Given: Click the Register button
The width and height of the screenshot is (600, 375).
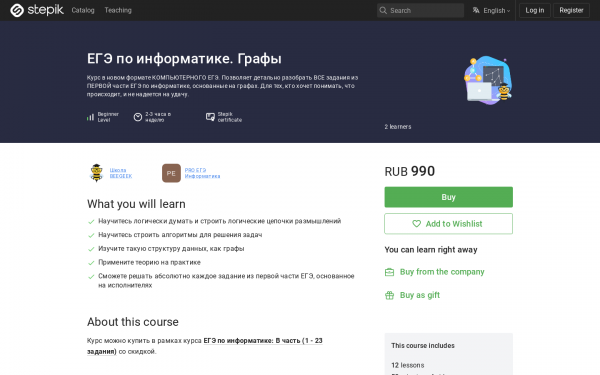Looking at the screenshot, I should click(x=571, y=10).
